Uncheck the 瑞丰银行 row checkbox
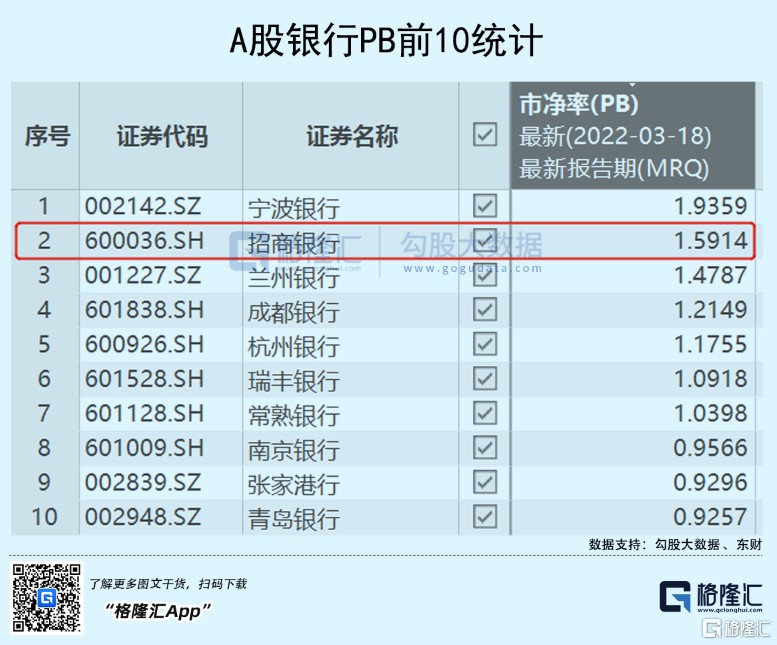 point(485,378)
